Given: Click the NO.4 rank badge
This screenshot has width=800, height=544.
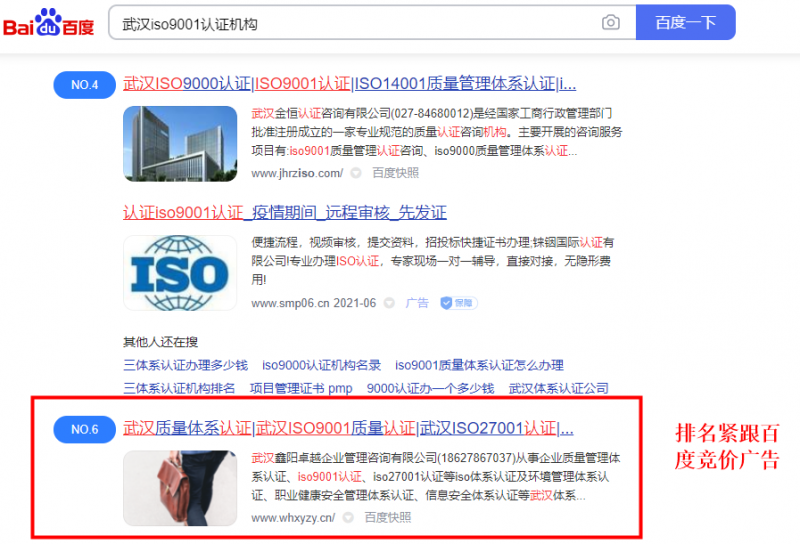Looking at the screenshot, I should pos(84,85).
